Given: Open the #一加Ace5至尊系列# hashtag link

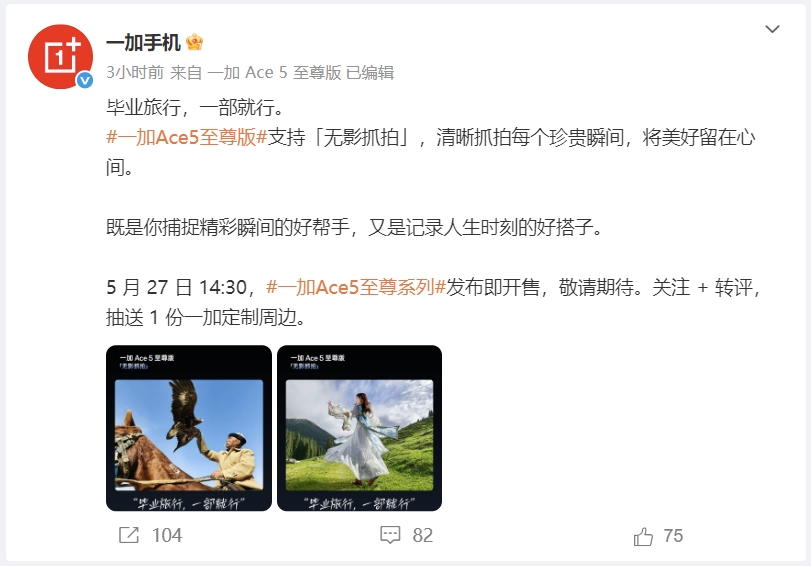Looking at the screenshot, I should coord(356,287).
